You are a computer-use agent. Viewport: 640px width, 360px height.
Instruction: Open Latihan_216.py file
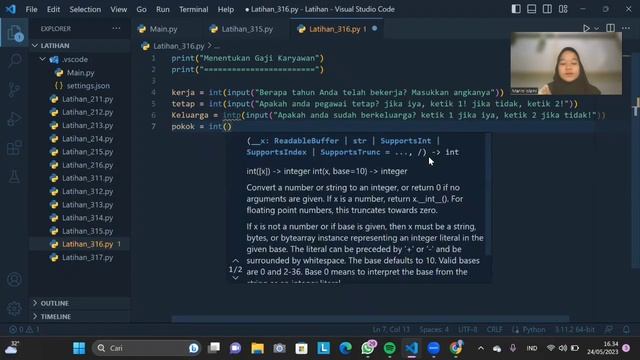[87, 165]
